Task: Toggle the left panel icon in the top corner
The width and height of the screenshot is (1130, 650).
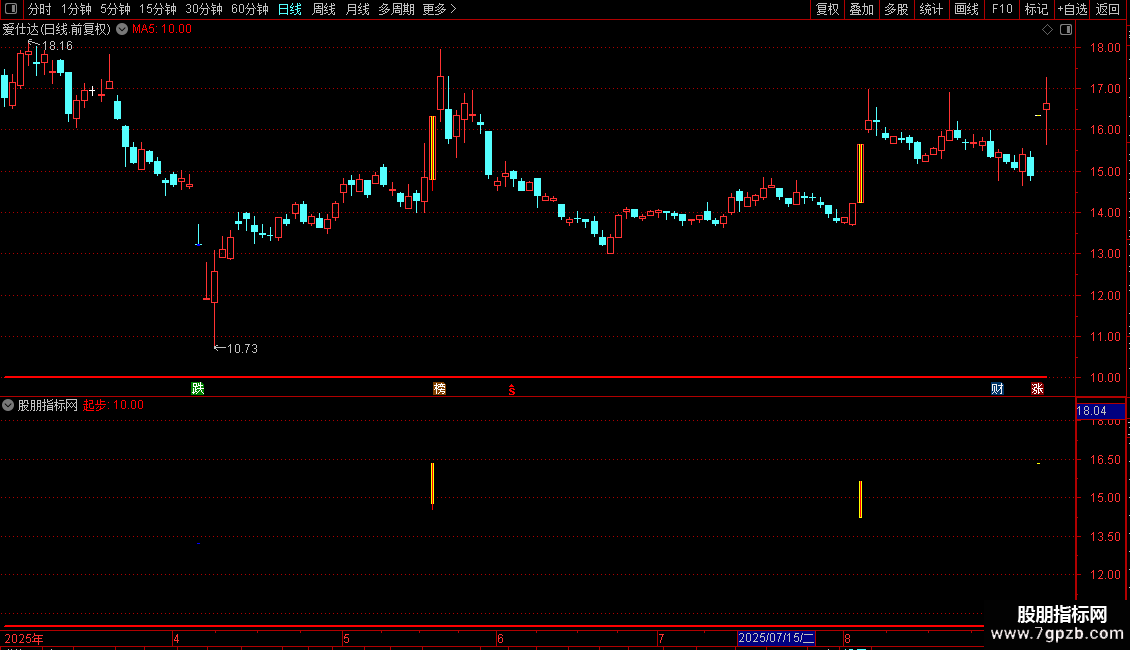Action: 11,9
